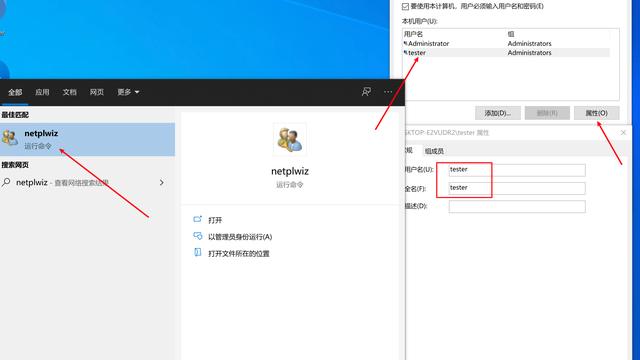Open the search feedback icon
Viewport: 640px width, 360px height.
coord(366,92)
